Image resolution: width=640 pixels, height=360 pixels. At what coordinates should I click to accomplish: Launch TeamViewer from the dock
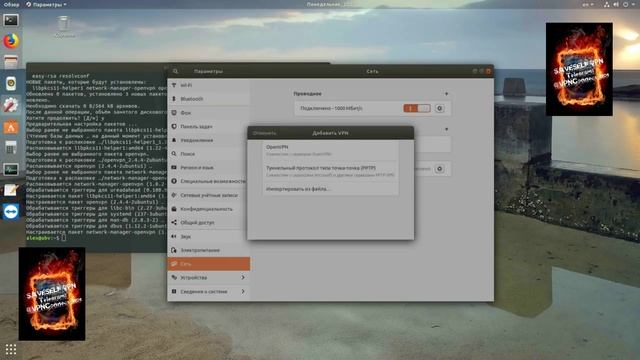click(x=11, y=211)
